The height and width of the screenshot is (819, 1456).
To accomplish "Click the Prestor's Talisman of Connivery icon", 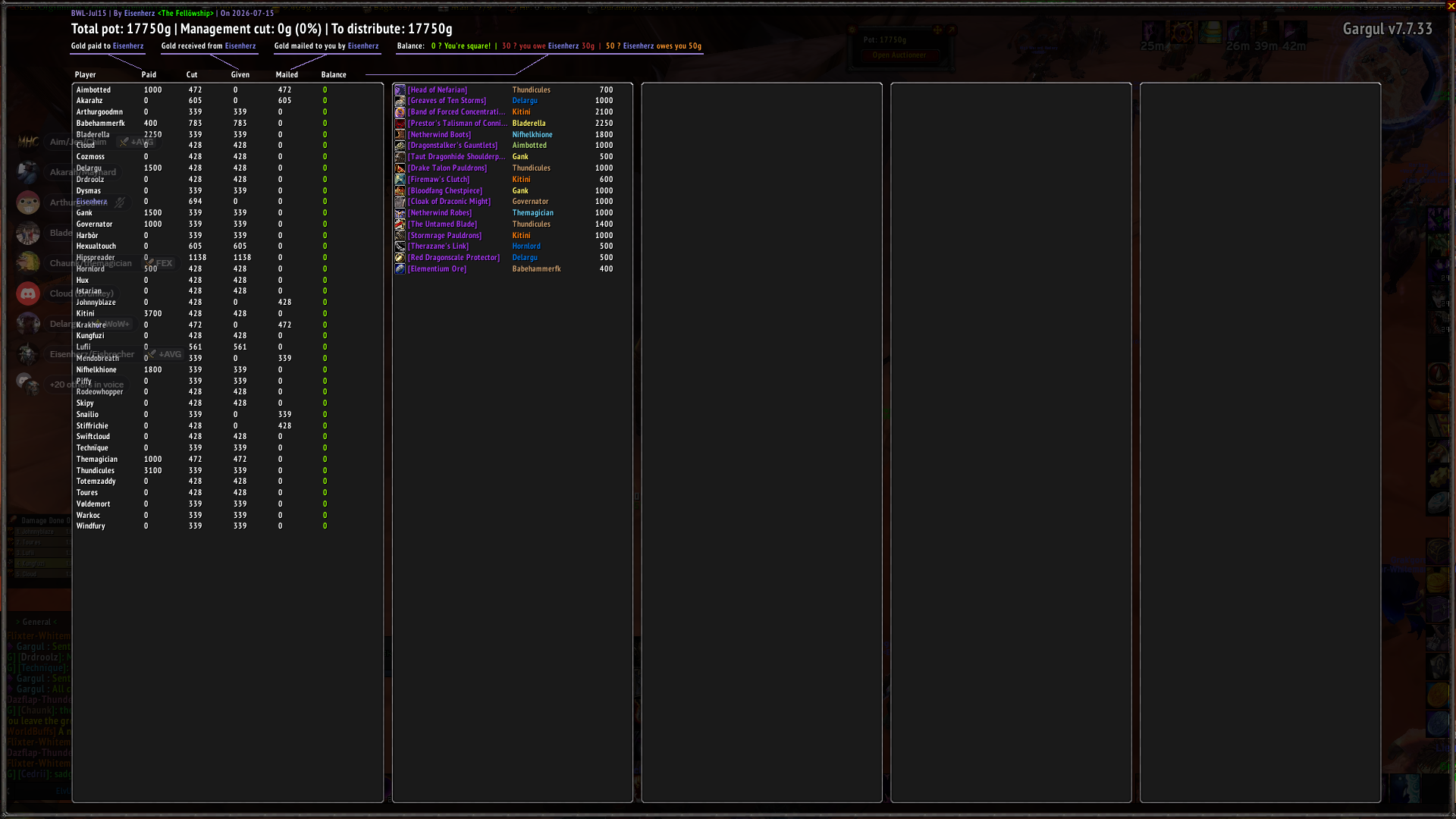I will pyautogui.click(x=400, y=124).
